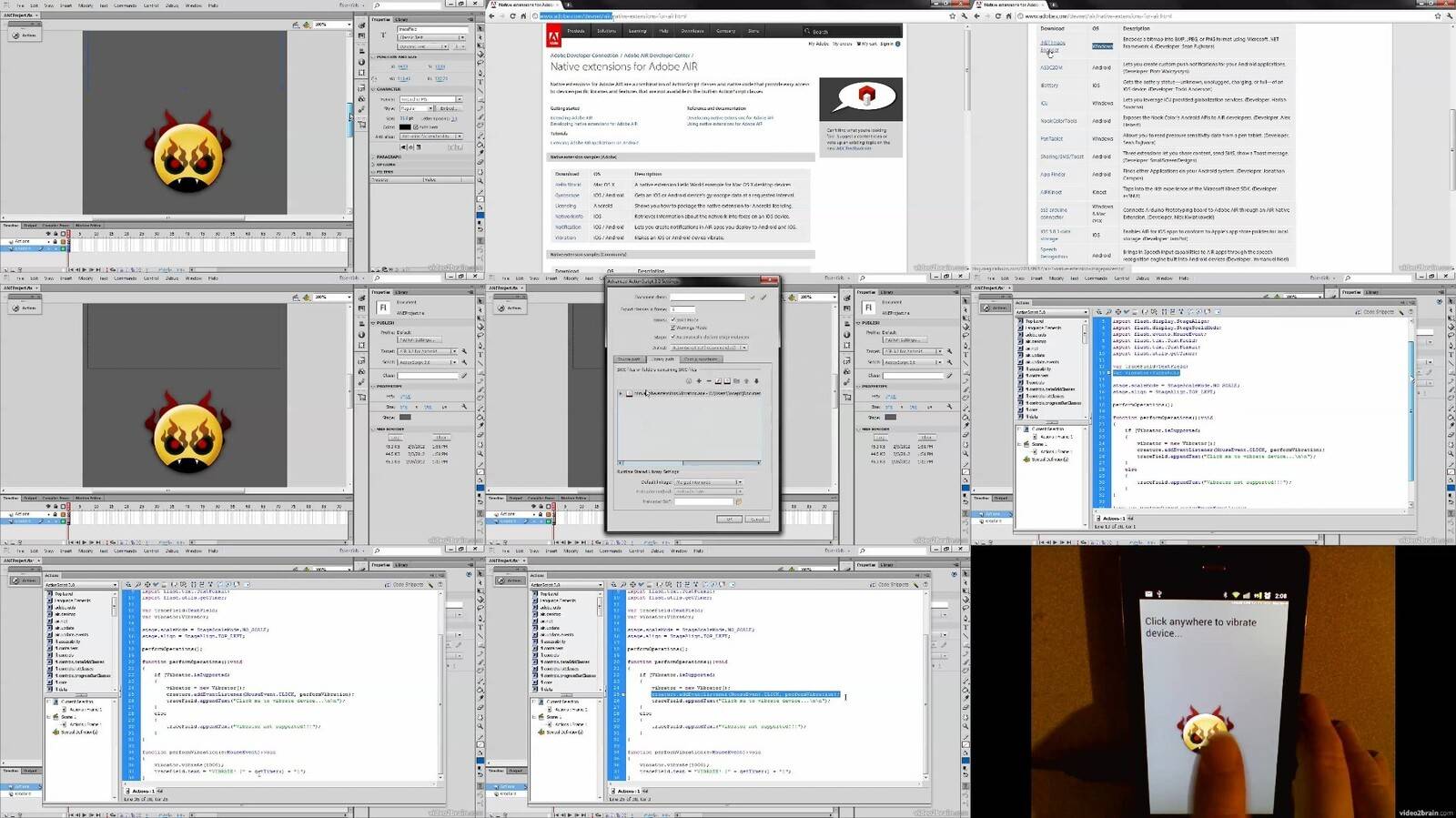Switch to the Source path tab
The image size is (1456, 818).
click(630, 359)
